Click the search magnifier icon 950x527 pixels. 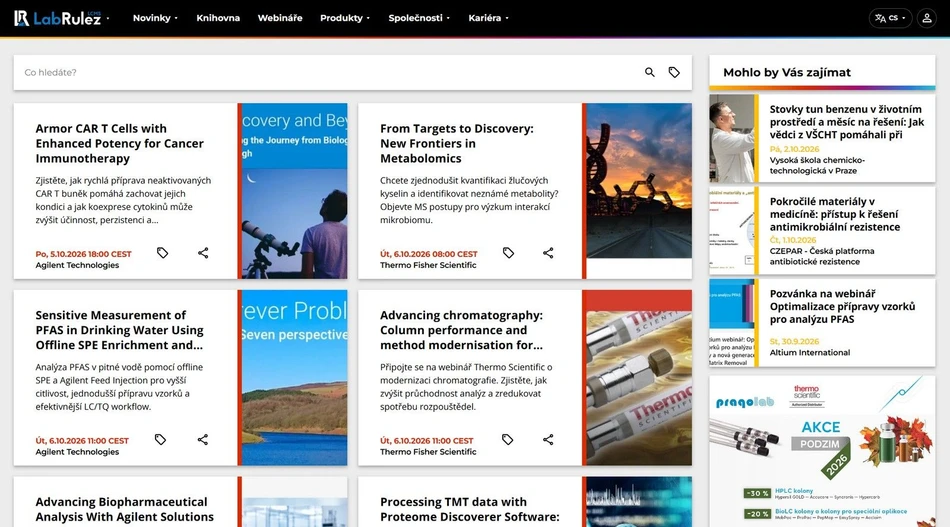pyautogui.click(x=649, y=73)
